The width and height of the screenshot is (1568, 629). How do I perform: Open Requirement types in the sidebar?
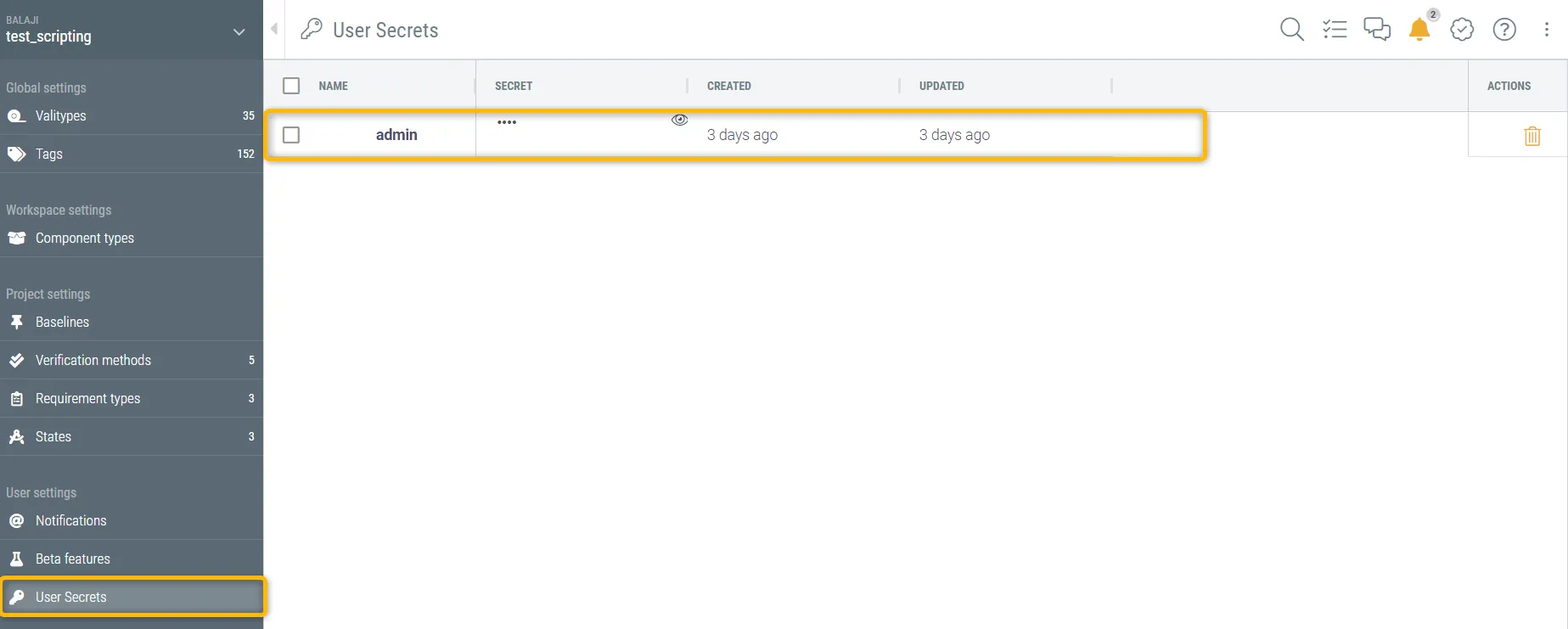click(132, 399)
